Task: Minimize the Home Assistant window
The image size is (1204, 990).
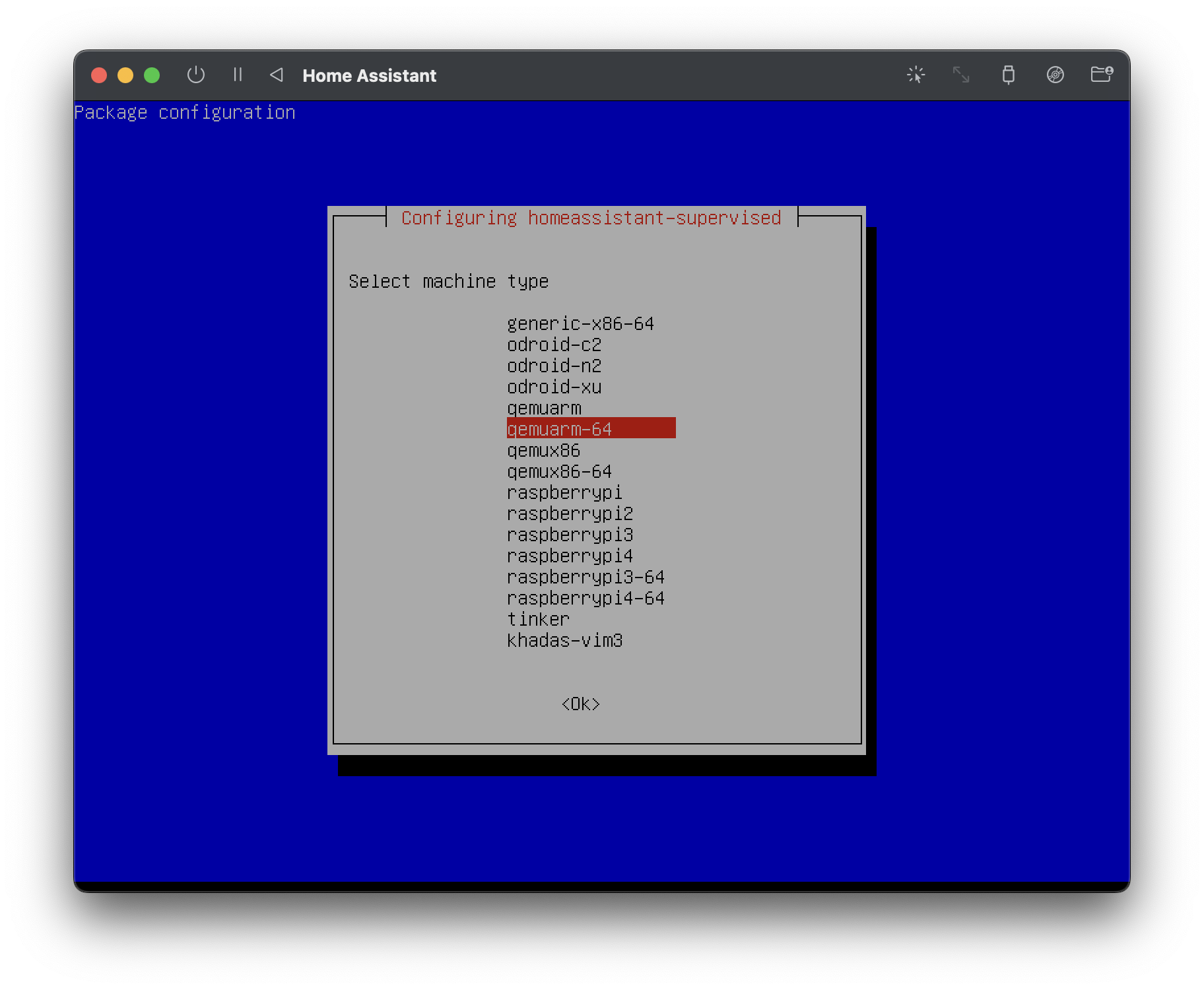Action: pyautogui.click(x=125, y=75)
